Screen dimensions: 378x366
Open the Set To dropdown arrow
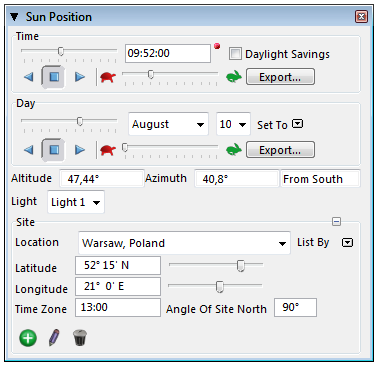pyautogui.click(x=298, y=124)
